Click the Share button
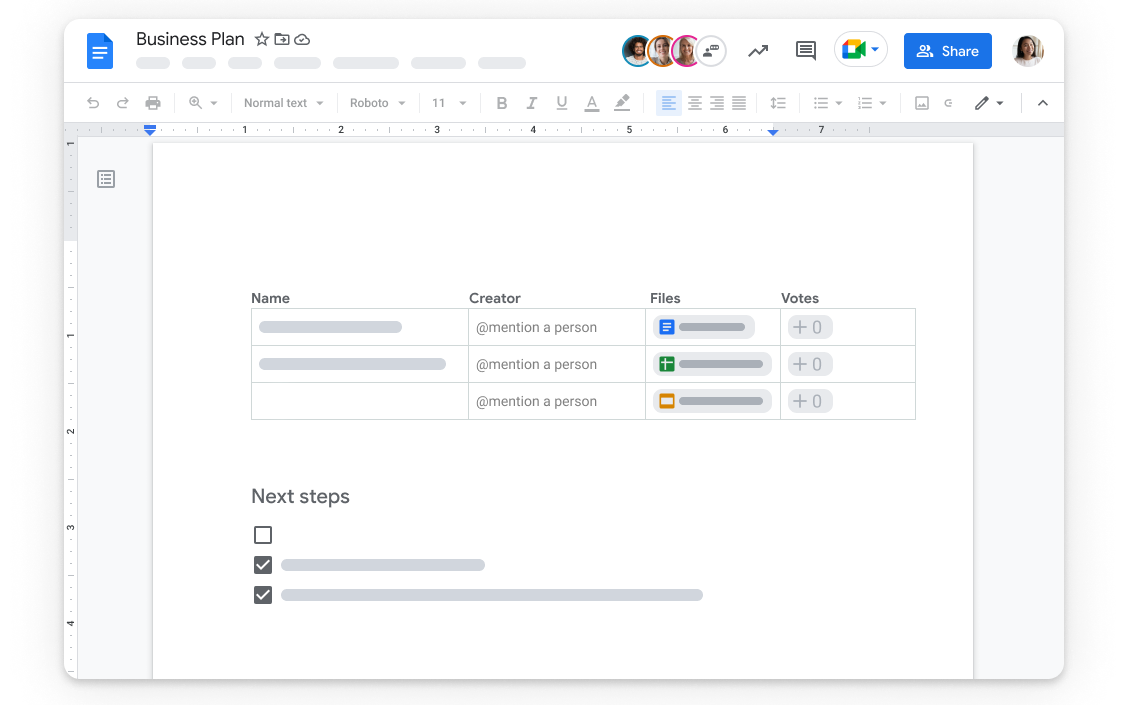 947,50
